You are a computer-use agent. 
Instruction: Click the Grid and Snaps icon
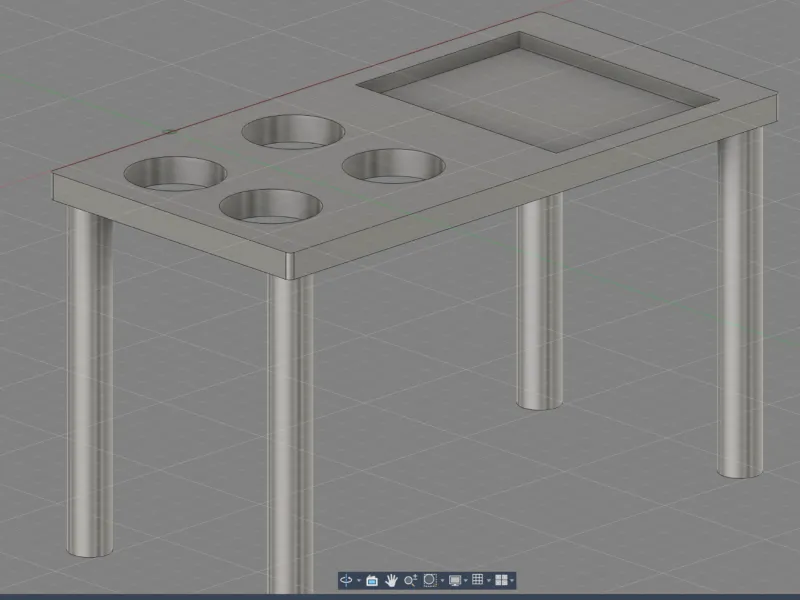(x=478, y=580)
